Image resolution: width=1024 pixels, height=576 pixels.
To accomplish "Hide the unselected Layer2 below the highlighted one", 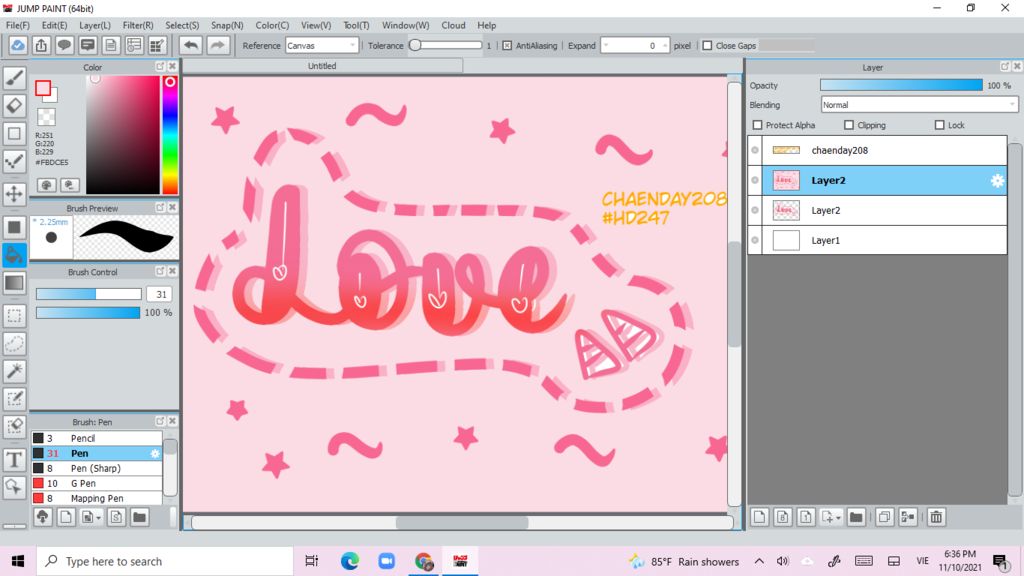I will pyautogui.click(x=755, y=210).
